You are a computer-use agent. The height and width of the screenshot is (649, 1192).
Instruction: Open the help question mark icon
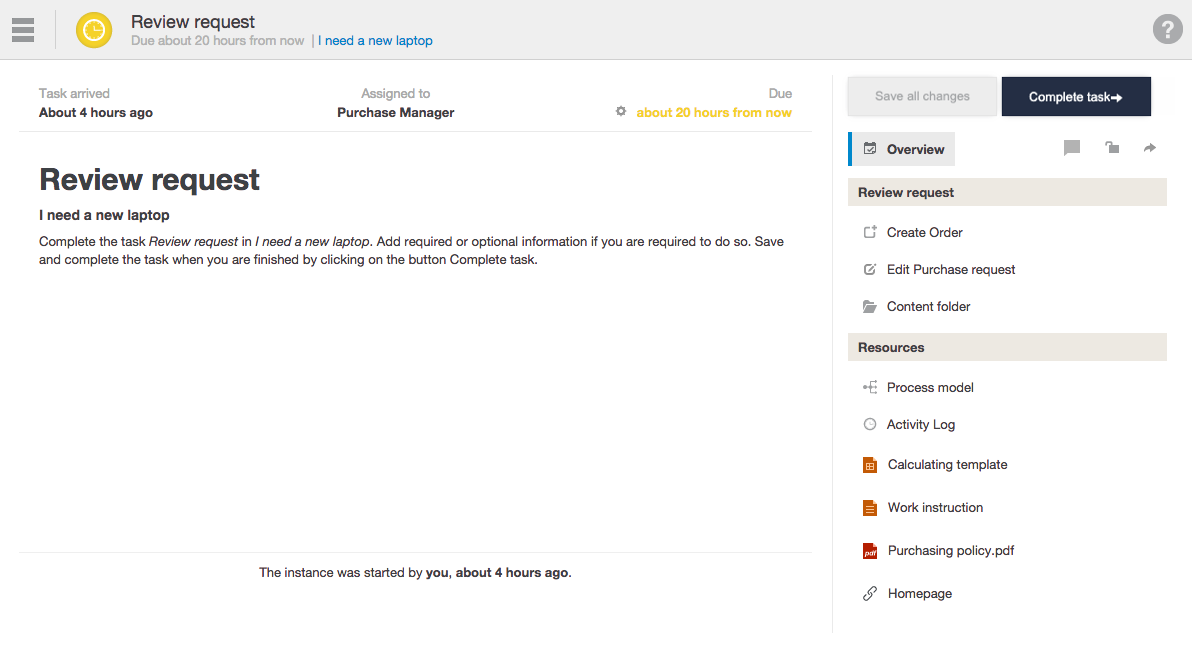tap(1167, 29)
